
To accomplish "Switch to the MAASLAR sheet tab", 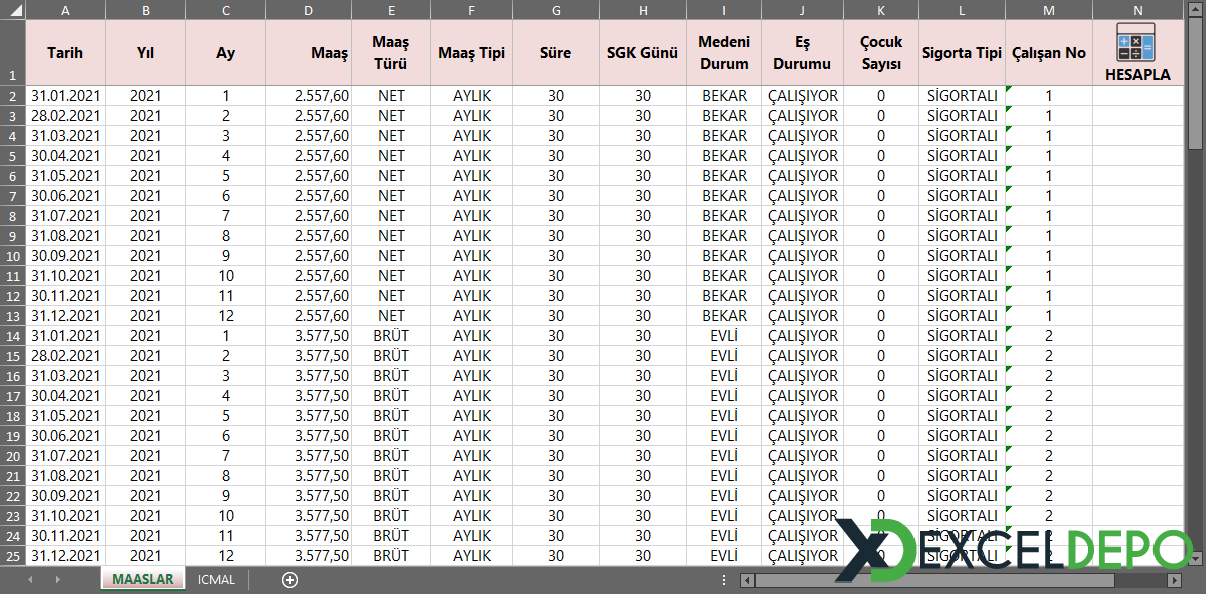I will tap(142, 579).
